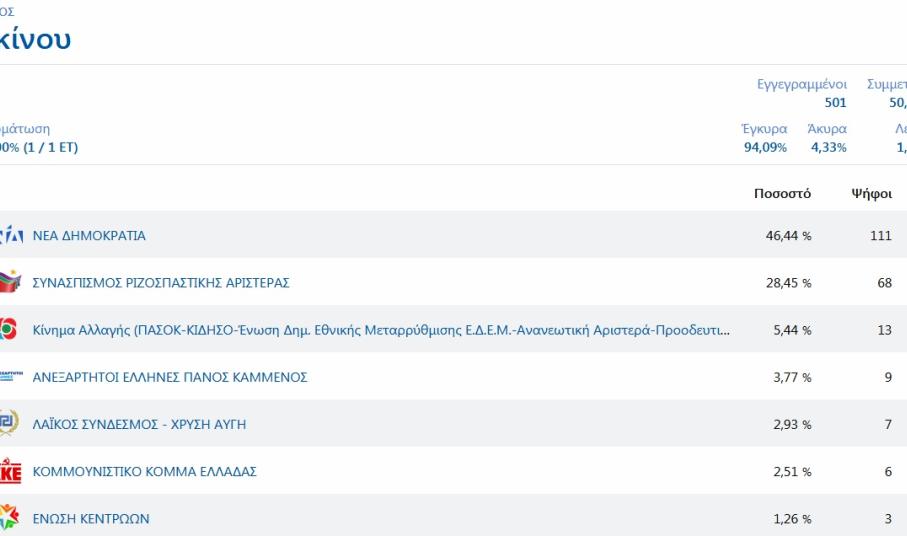Select the ΕΝΩΣΗ ΚΕΝΤΡΩΩΝ party name
Viewport: 907px width, 536px height.
click(x=92, y=519)
